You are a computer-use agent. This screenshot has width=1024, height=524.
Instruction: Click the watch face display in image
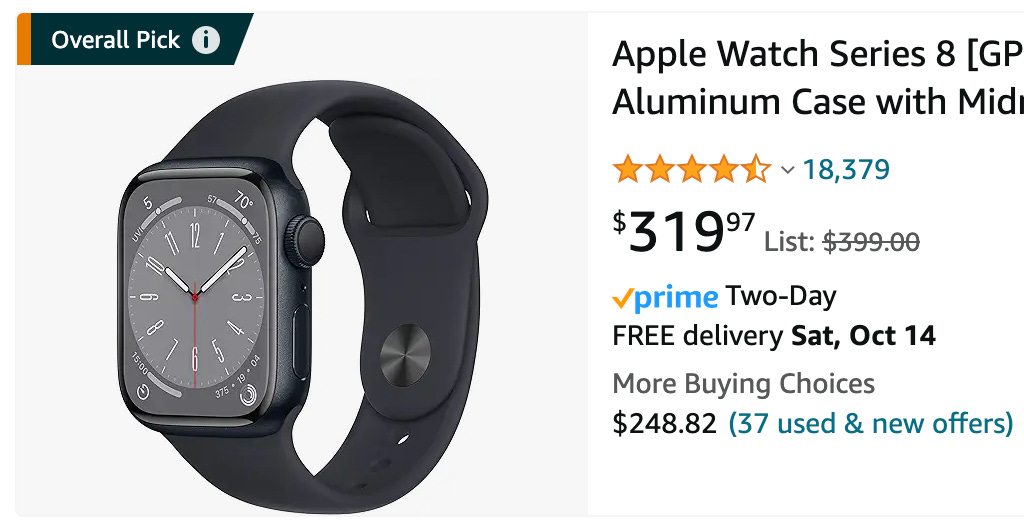pos(196,296)
